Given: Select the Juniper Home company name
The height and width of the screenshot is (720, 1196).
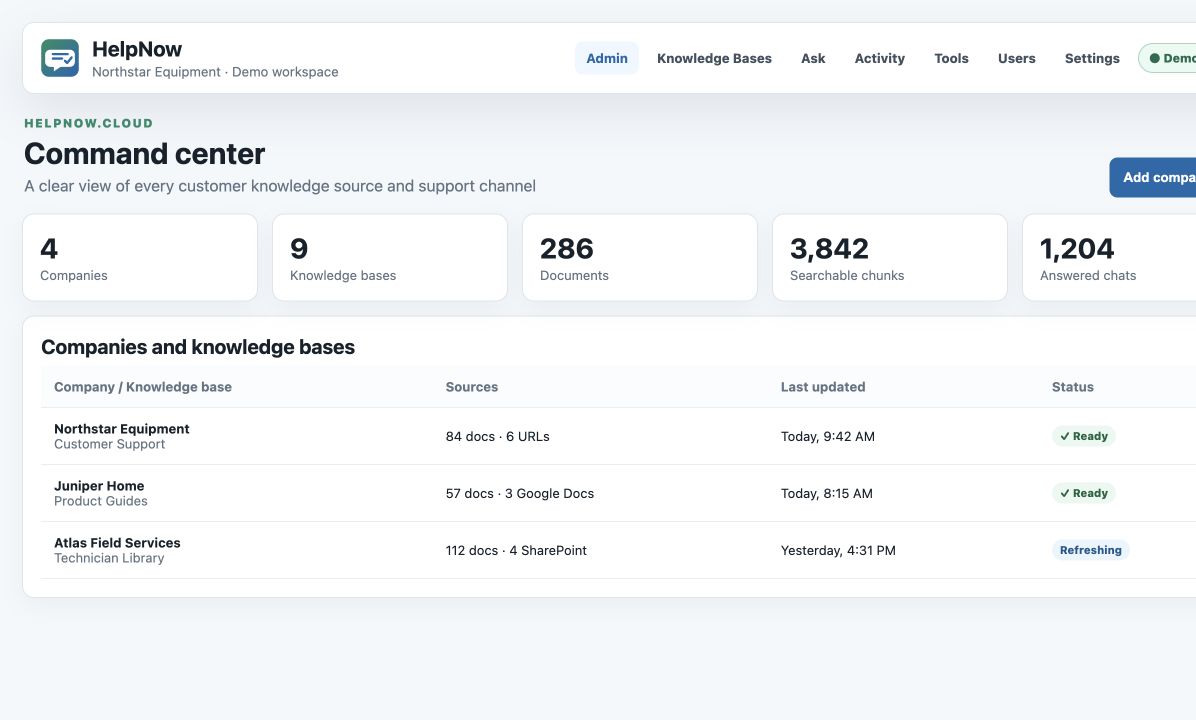Looking at the screenshot, I should (x=99, y=486).
